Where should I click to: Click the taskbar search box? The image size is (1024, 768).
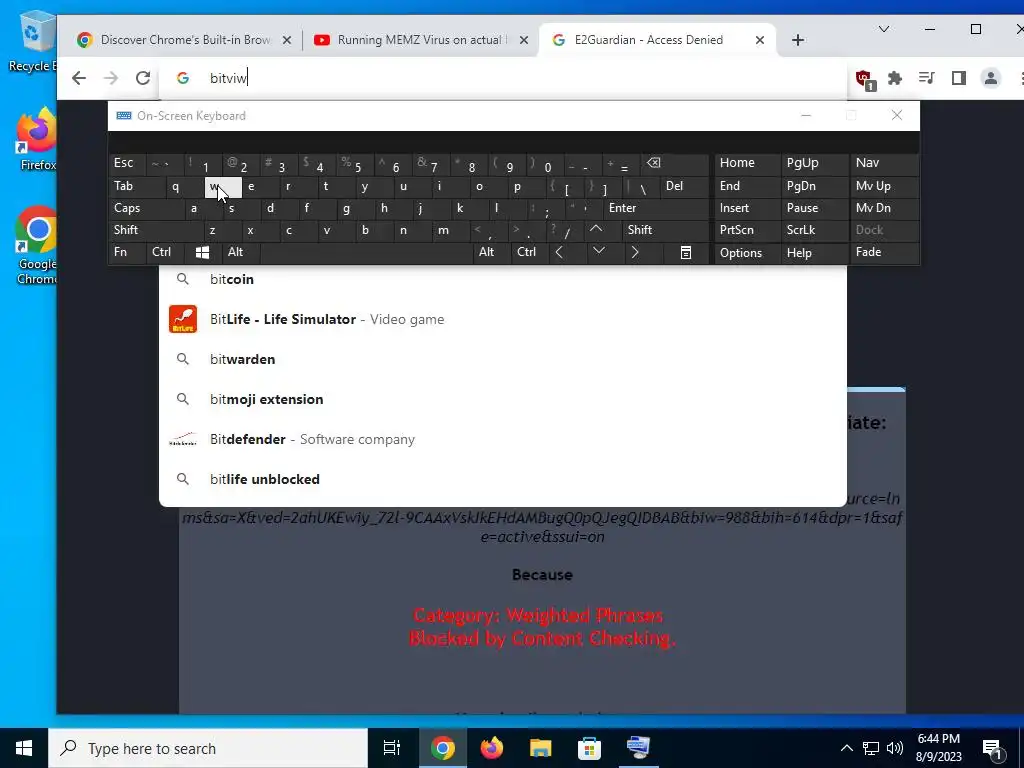click(208, 748)
